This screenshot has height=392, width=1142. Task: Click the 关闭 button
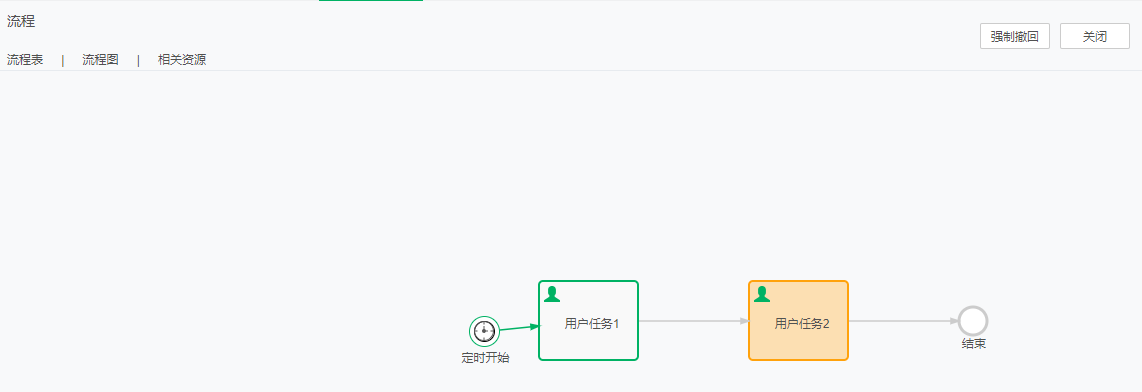[1095, 36]
